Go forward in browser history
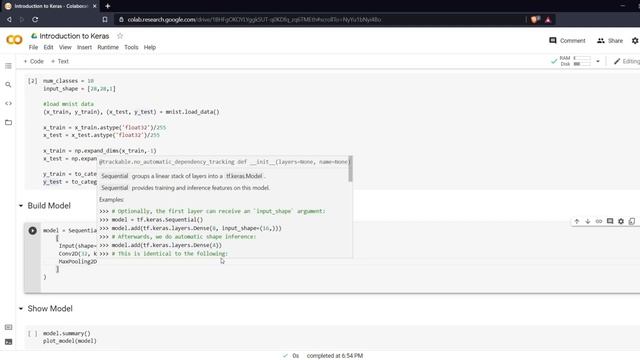640x360 pixels. tap(22, 19)
